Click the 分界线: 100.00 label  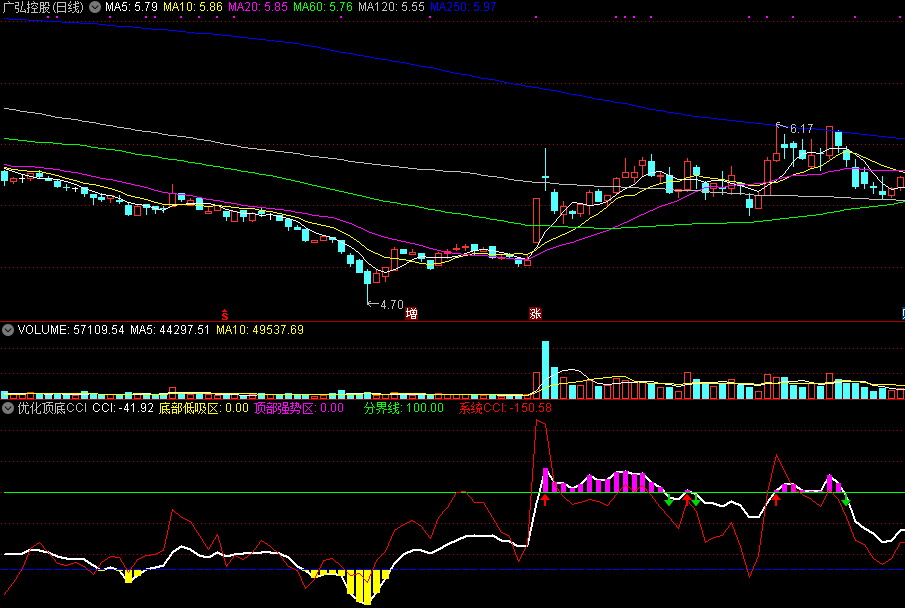click(404, 408)
